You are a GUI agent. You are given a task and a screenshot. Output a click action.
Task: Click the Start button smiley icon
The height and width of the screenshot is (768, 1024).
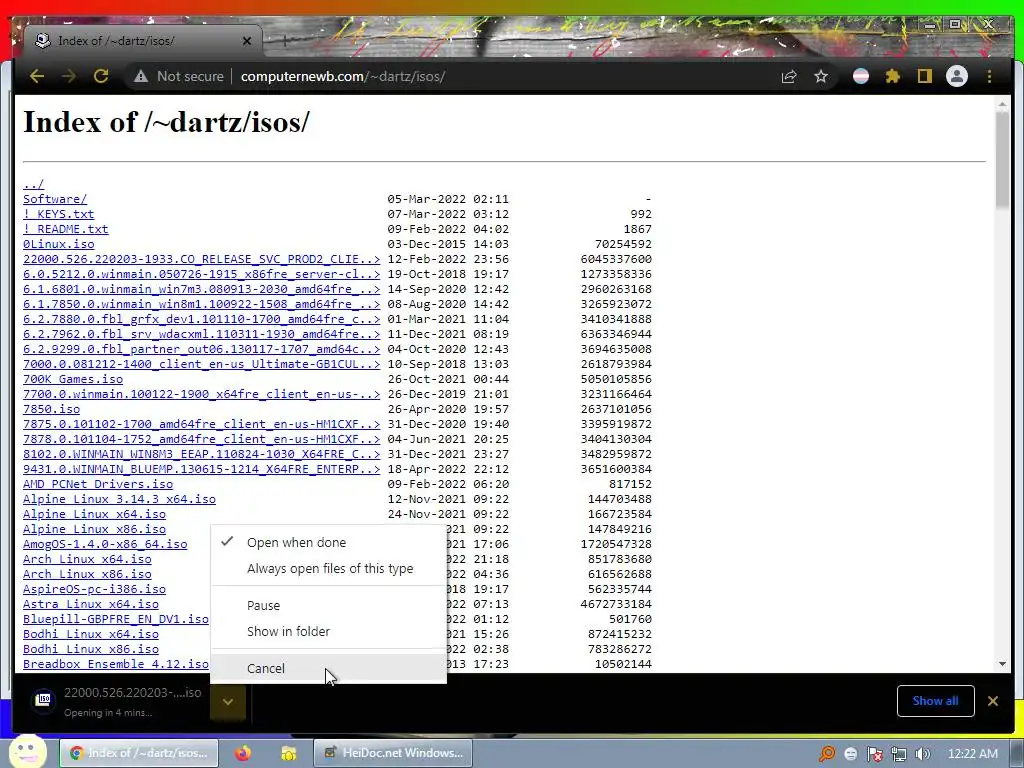pyautogui.click(x=27, y=752)
